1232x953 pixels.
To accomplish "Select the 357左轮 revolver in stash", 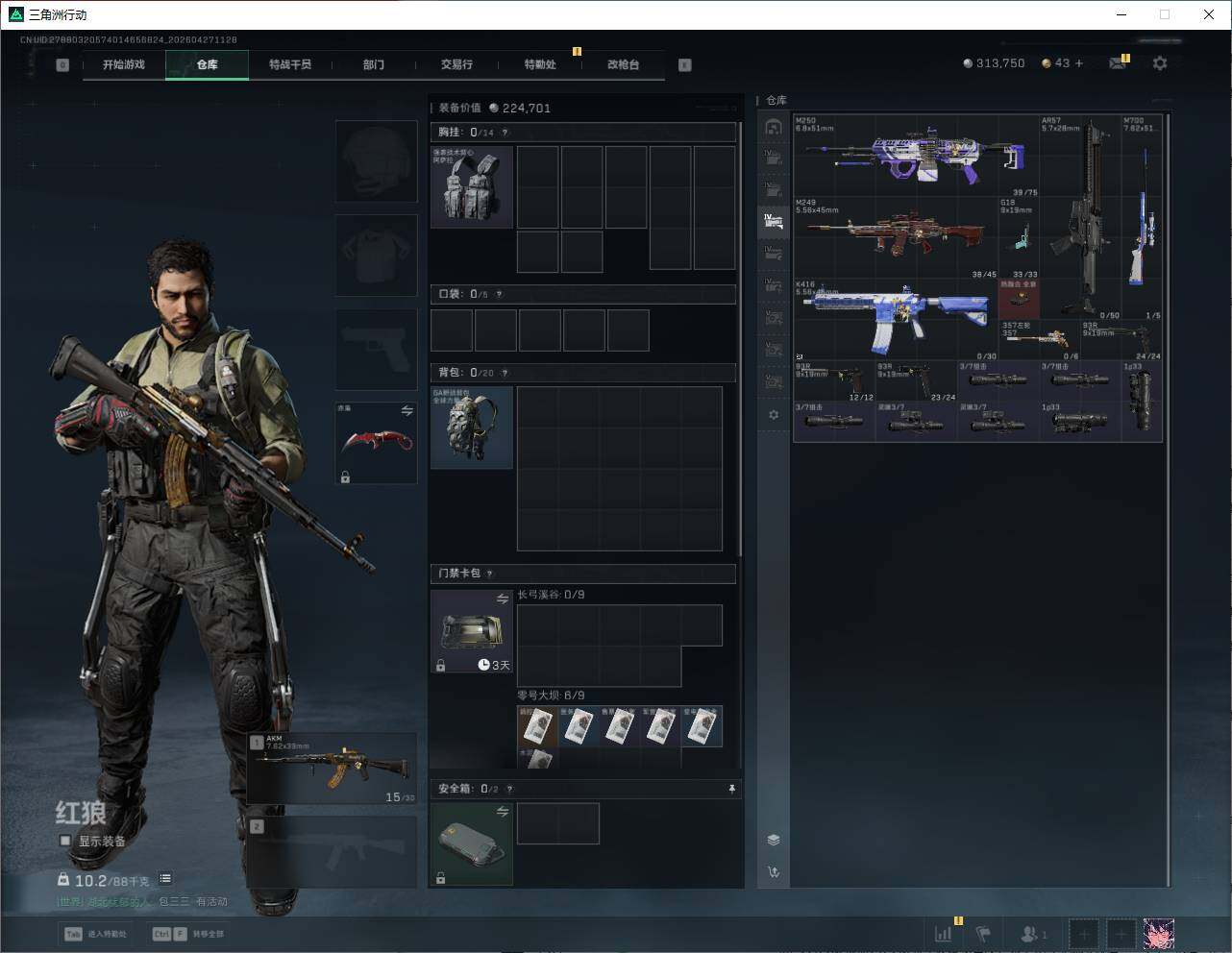I will tap(1039, 340).
